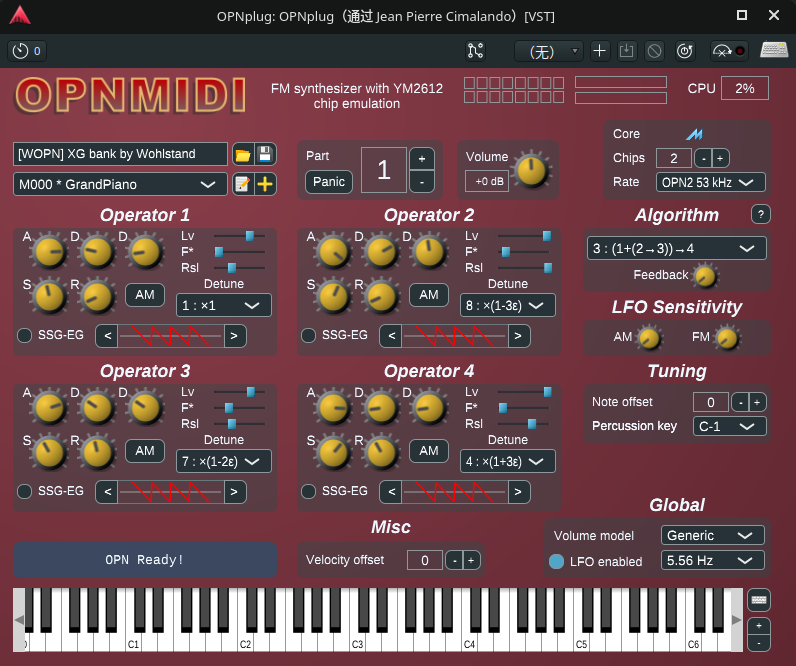Click the bank name field XG bank by Wohlstand

coord(120,154)
